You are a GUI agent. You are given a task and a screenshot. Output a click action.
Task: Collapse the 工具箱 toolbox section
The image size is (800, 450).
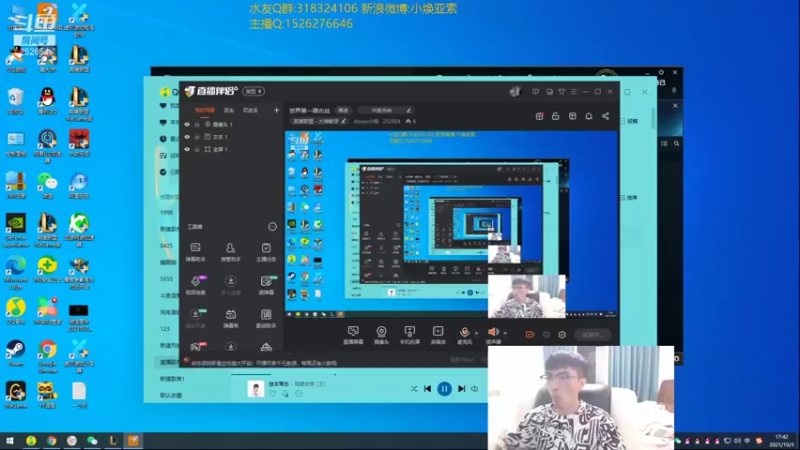tap(272, 227)
